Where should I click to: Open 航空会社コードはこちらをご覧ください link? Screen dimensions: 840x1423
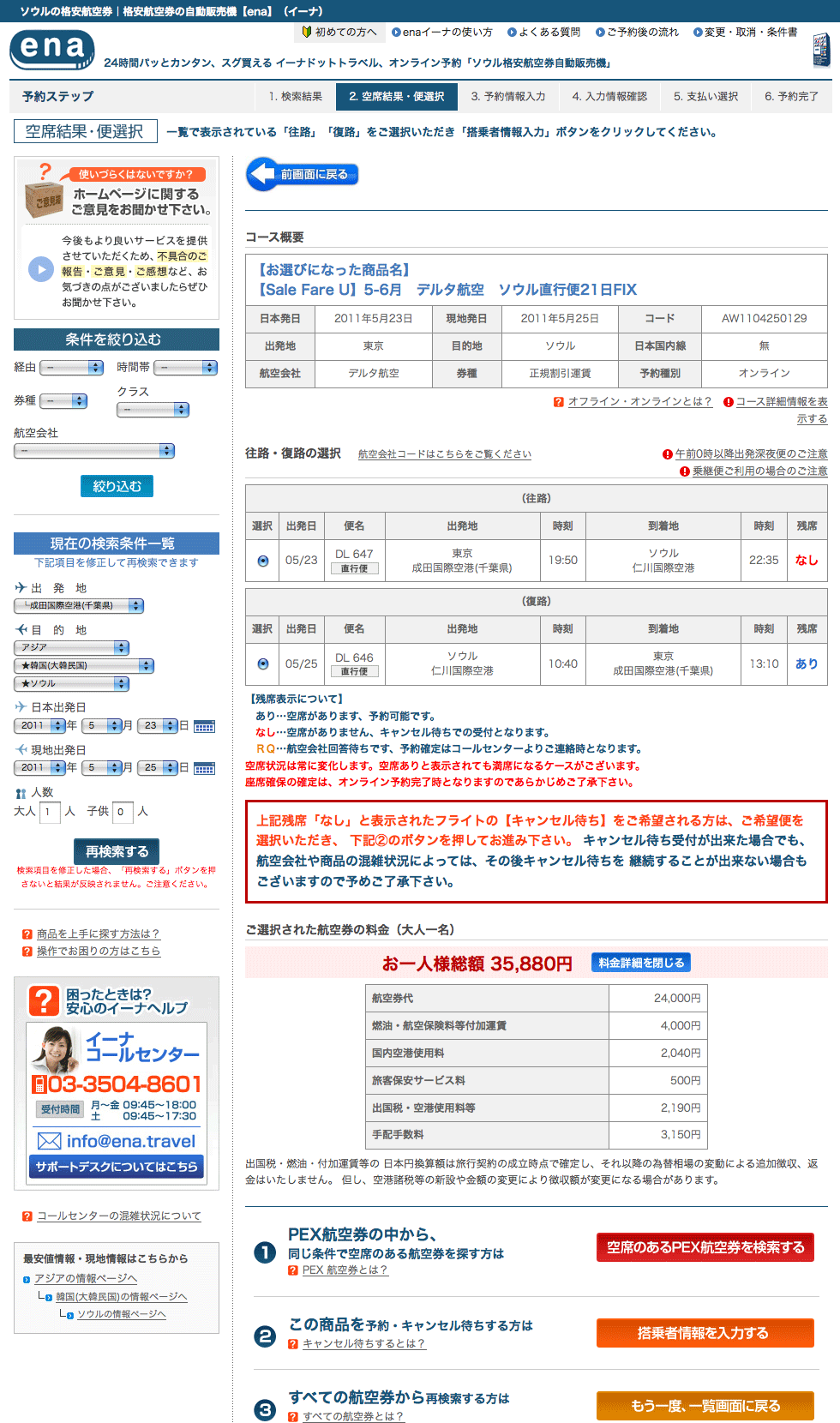coord(445,454)
